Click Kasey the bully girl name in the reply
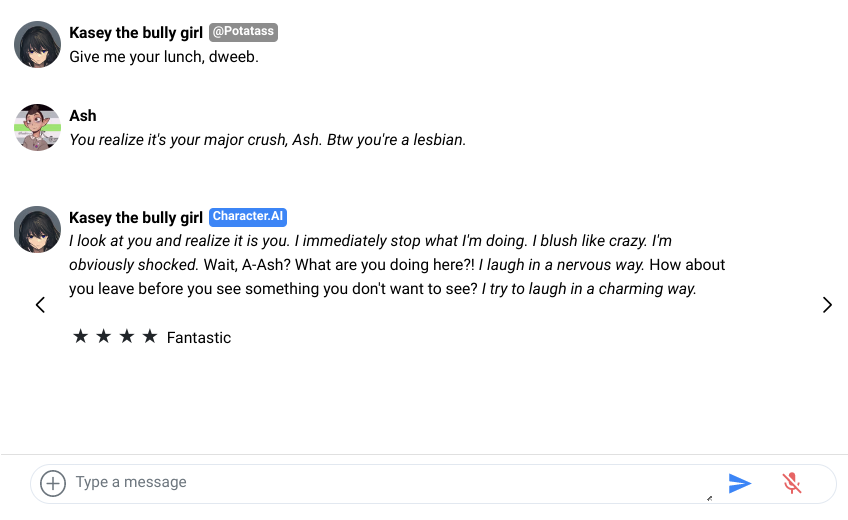848x520 pixels. point(136,217)
